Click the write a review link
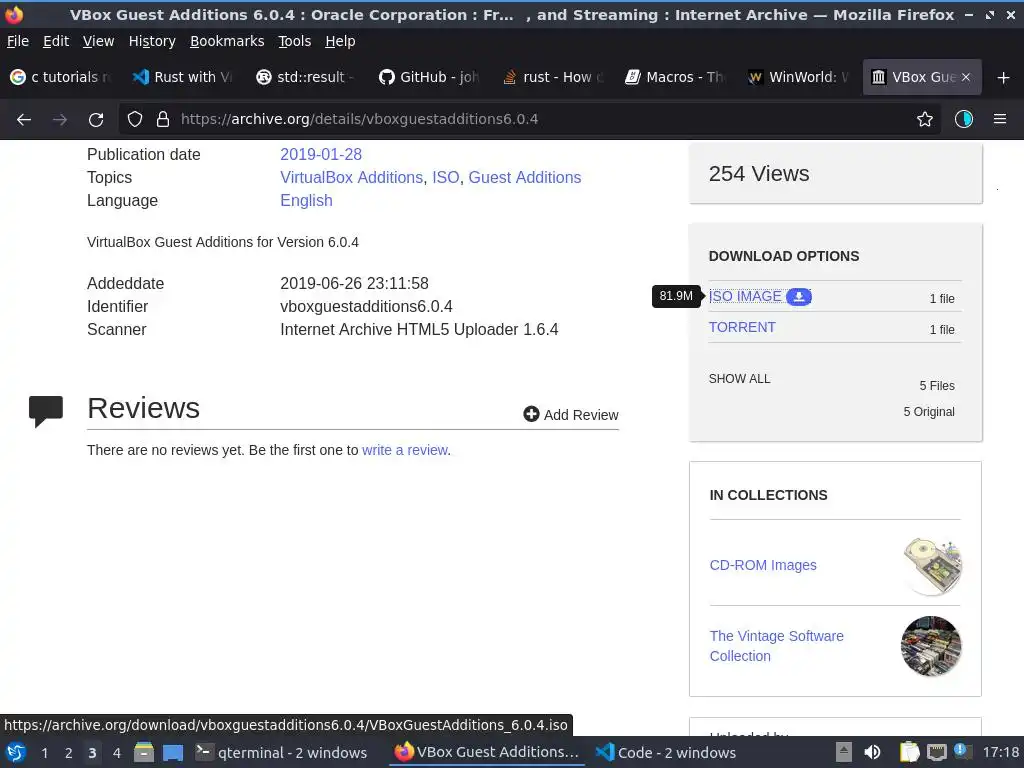 click(405, 450)
